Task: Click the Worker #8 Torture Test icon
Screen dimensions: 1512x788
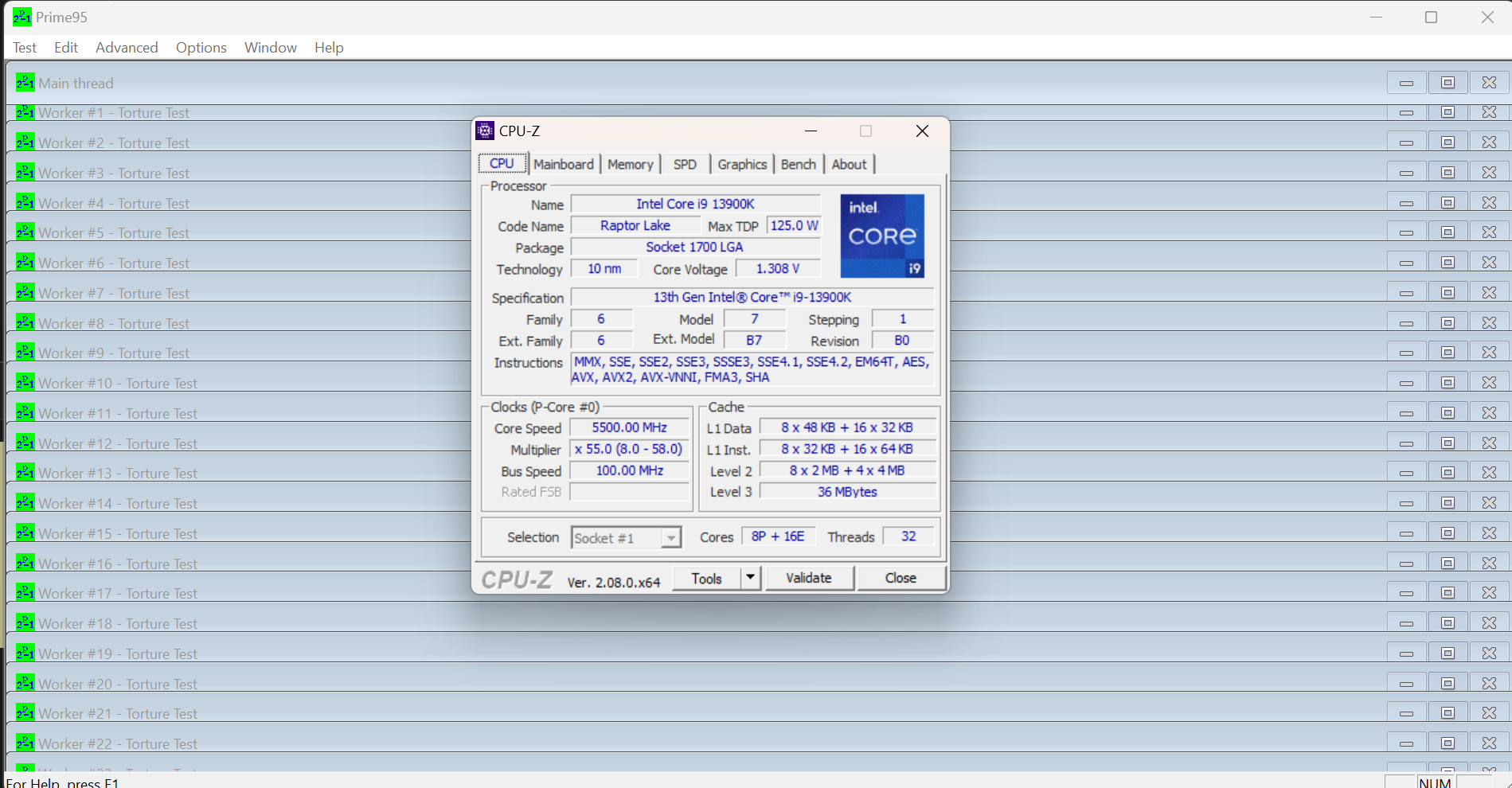Action: click(25, 322)
